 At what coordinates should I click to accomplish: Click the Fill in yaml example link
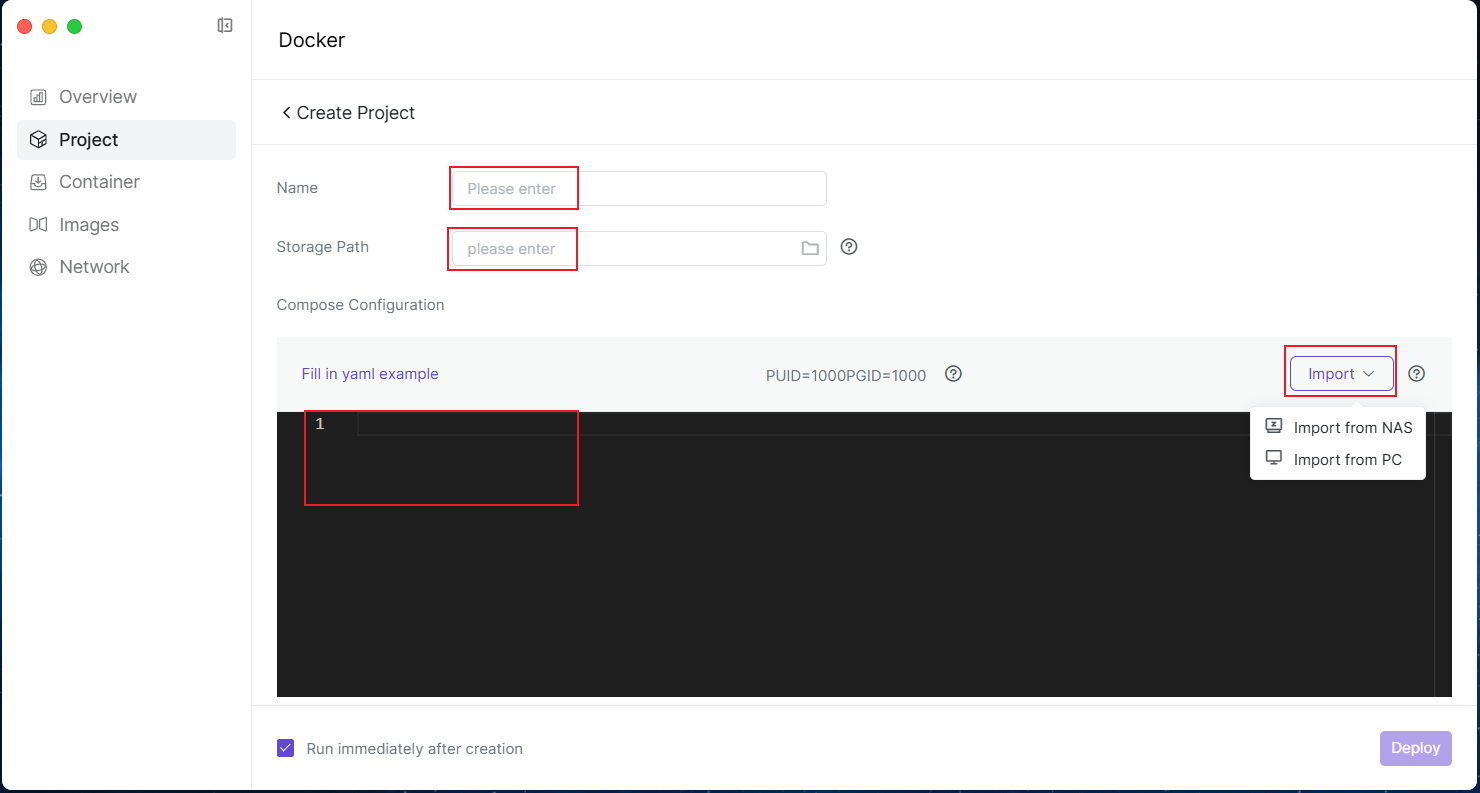click(x=370, y=374)
